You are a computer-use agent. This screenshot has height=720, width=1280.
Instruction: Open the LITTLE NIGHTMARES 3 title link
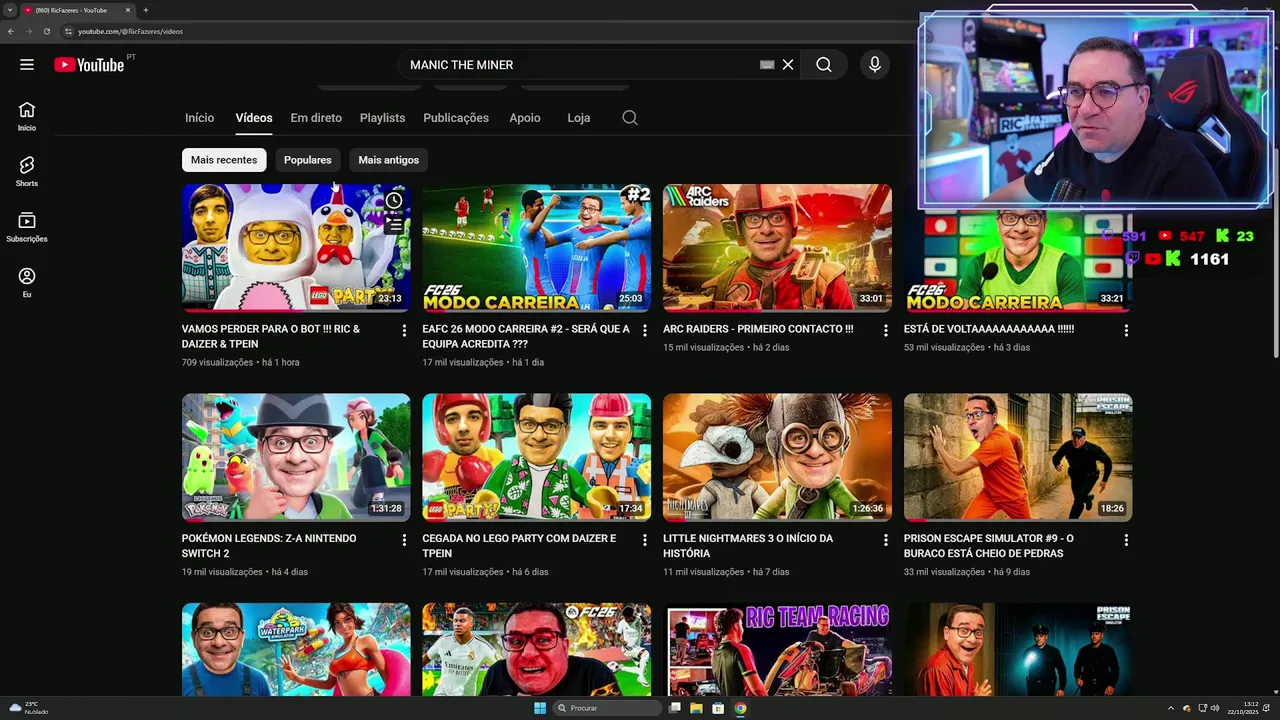(748, 546)
